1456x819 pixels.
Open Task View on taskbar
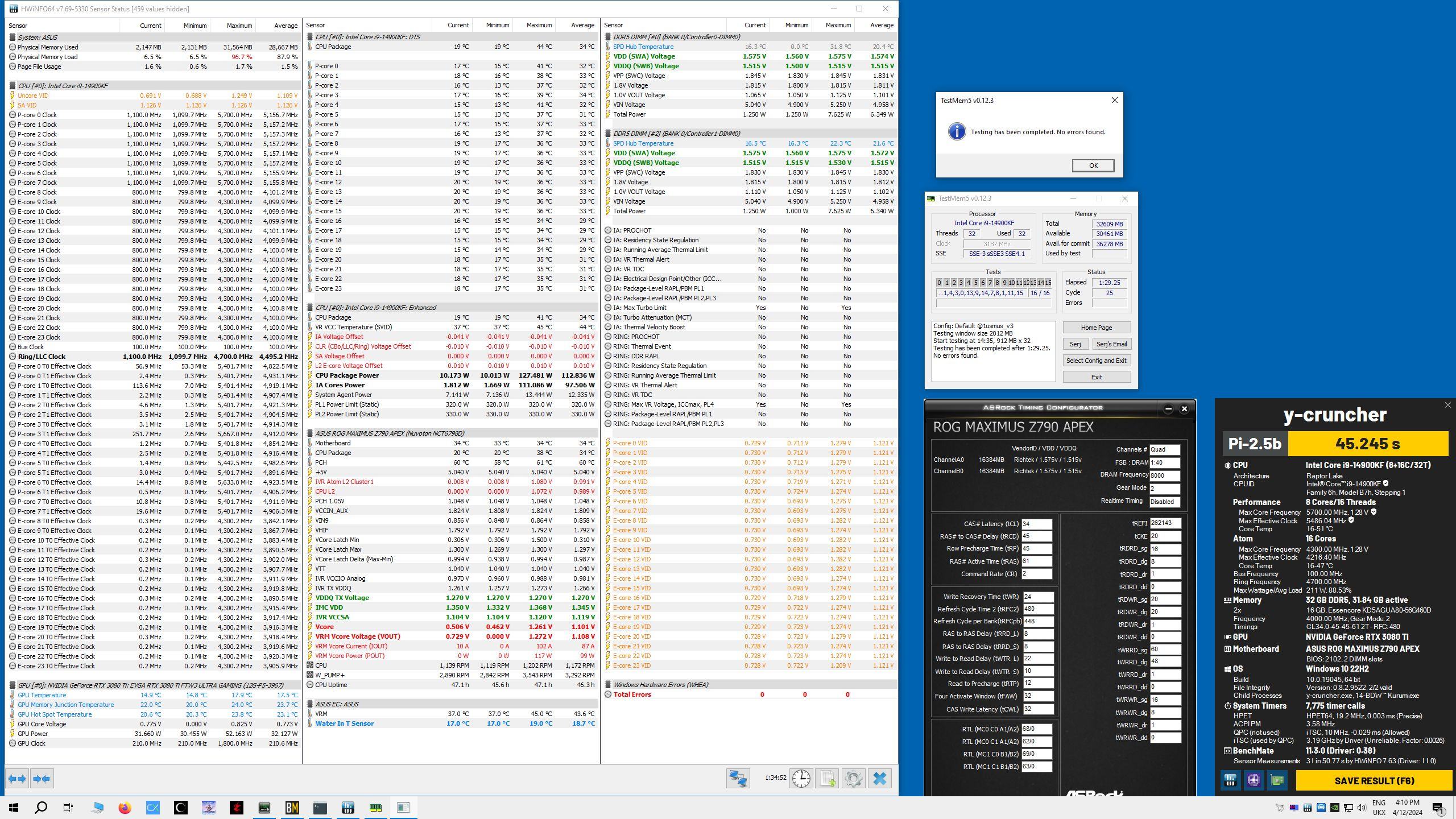(x=68, y=808)
